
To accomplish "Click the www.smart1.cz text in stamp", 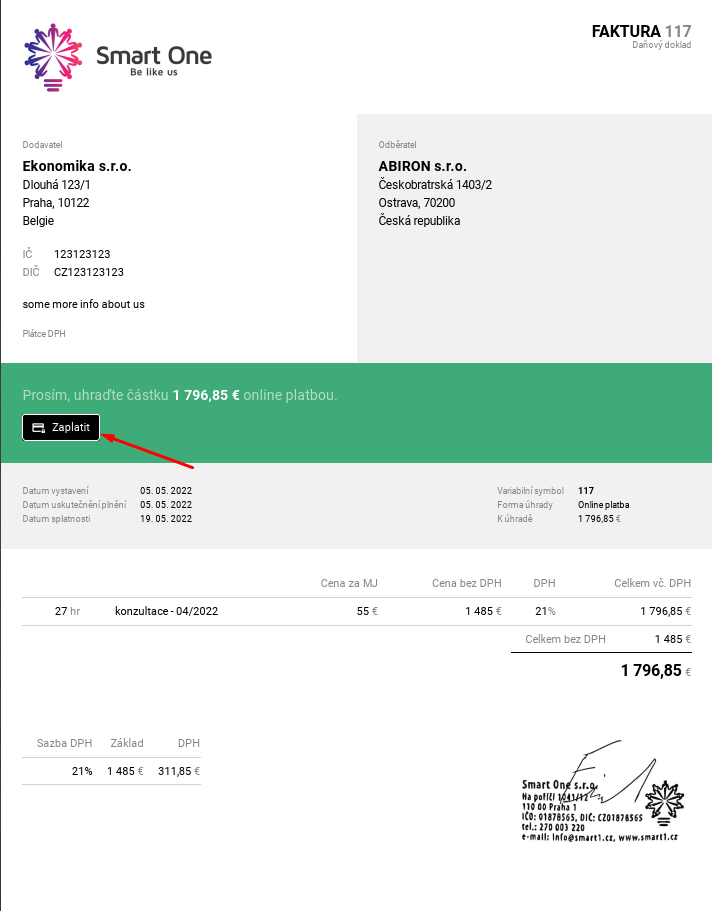I will [x=651, y=837].
